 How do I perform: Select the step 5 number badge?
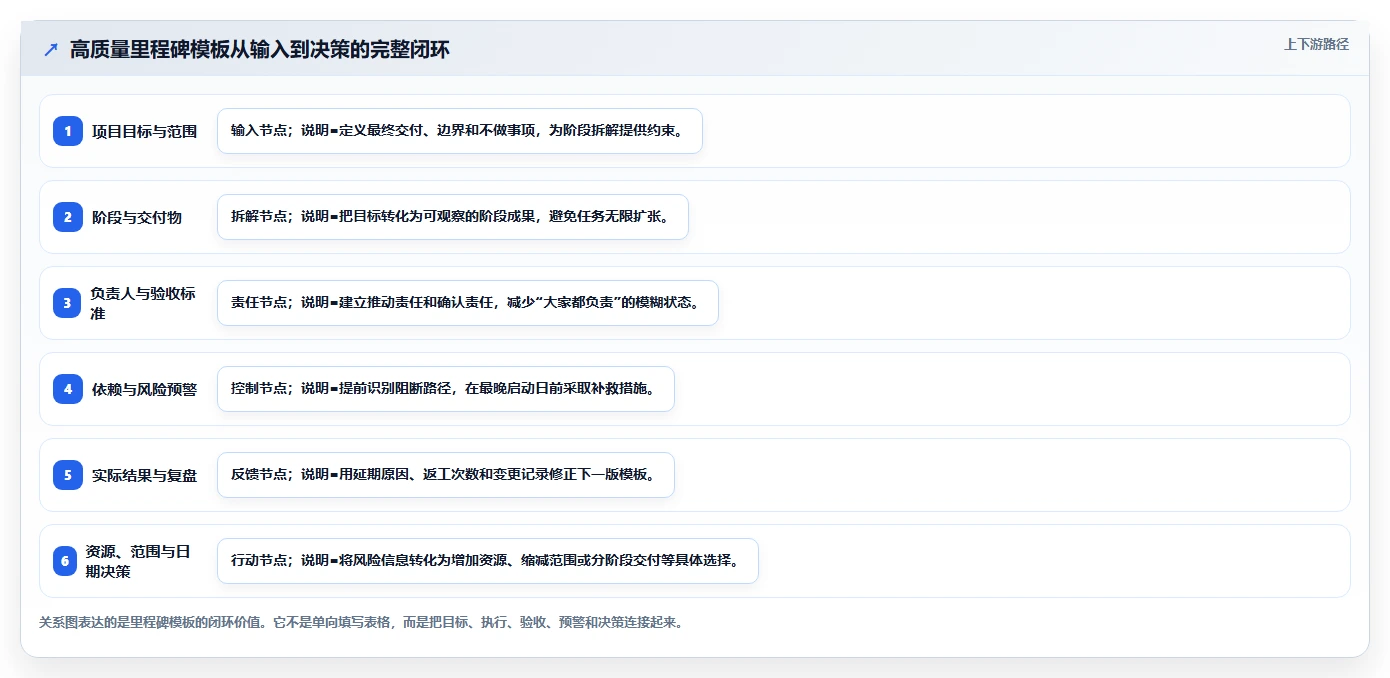click(x=68, y=475)
